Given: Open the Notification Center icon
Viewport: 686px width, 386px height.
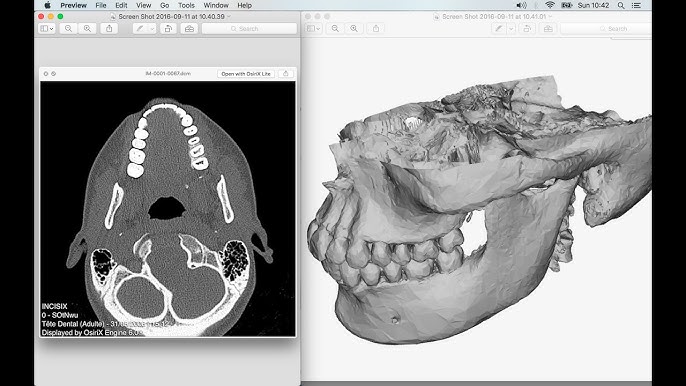Looking at the screenshot, I should tap(636, 5).
